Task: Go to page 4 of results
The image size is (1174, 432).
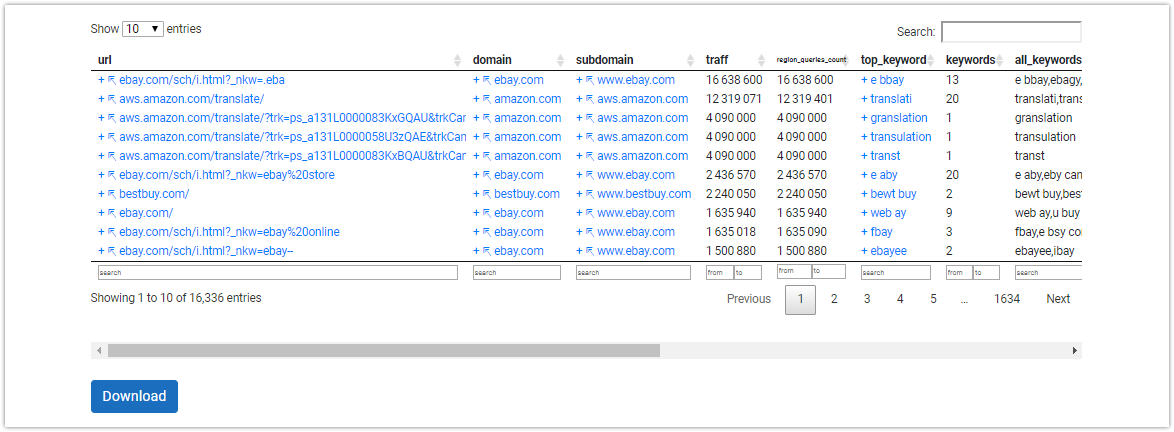Action: [900, 299]
